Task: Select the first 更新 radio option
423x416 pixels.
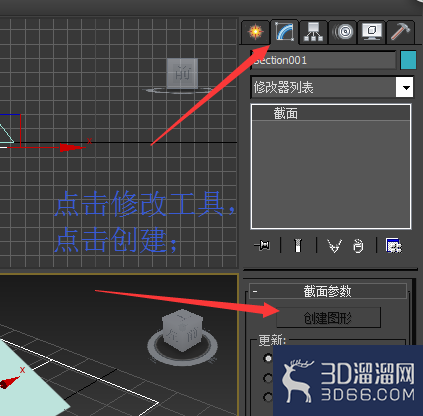Action: click(x=268, y=358)
